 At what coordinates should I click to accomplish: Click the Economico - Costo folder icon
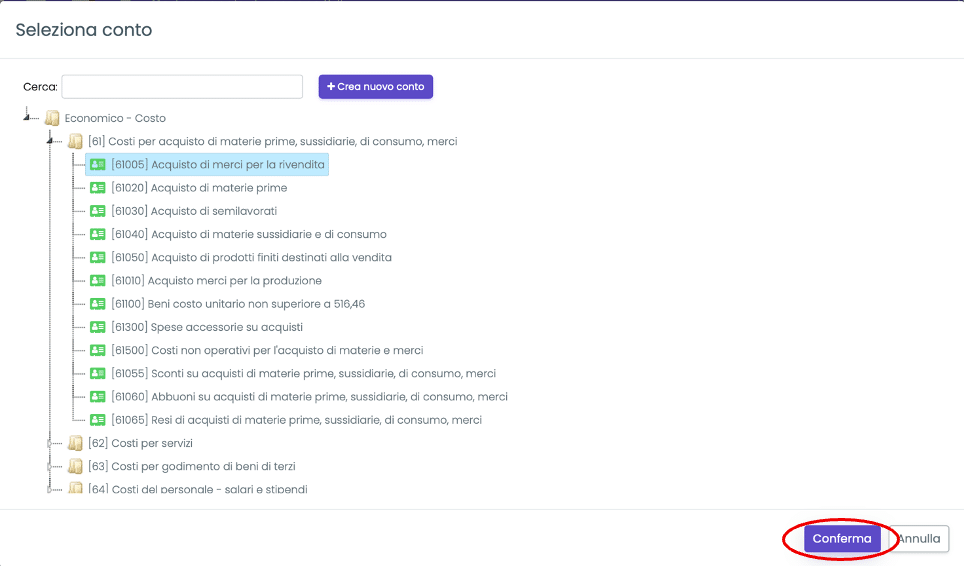52,118
